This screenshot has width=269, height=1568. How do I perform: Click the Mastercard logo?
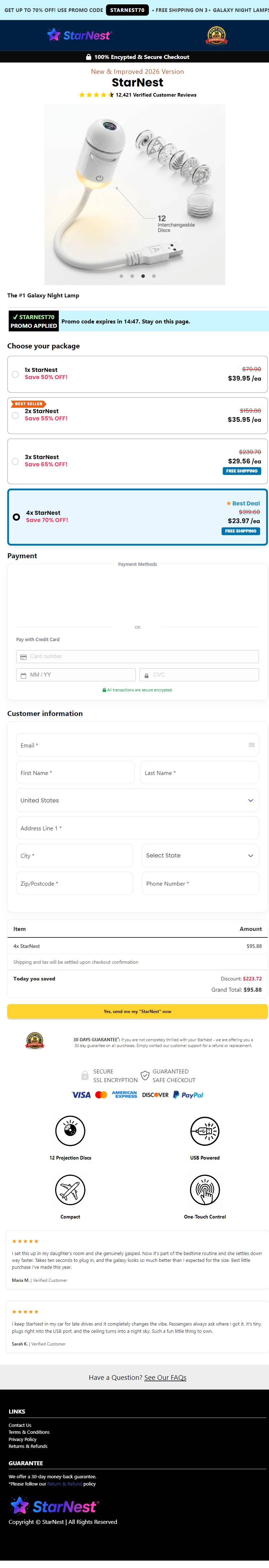tap(101, 1095)
